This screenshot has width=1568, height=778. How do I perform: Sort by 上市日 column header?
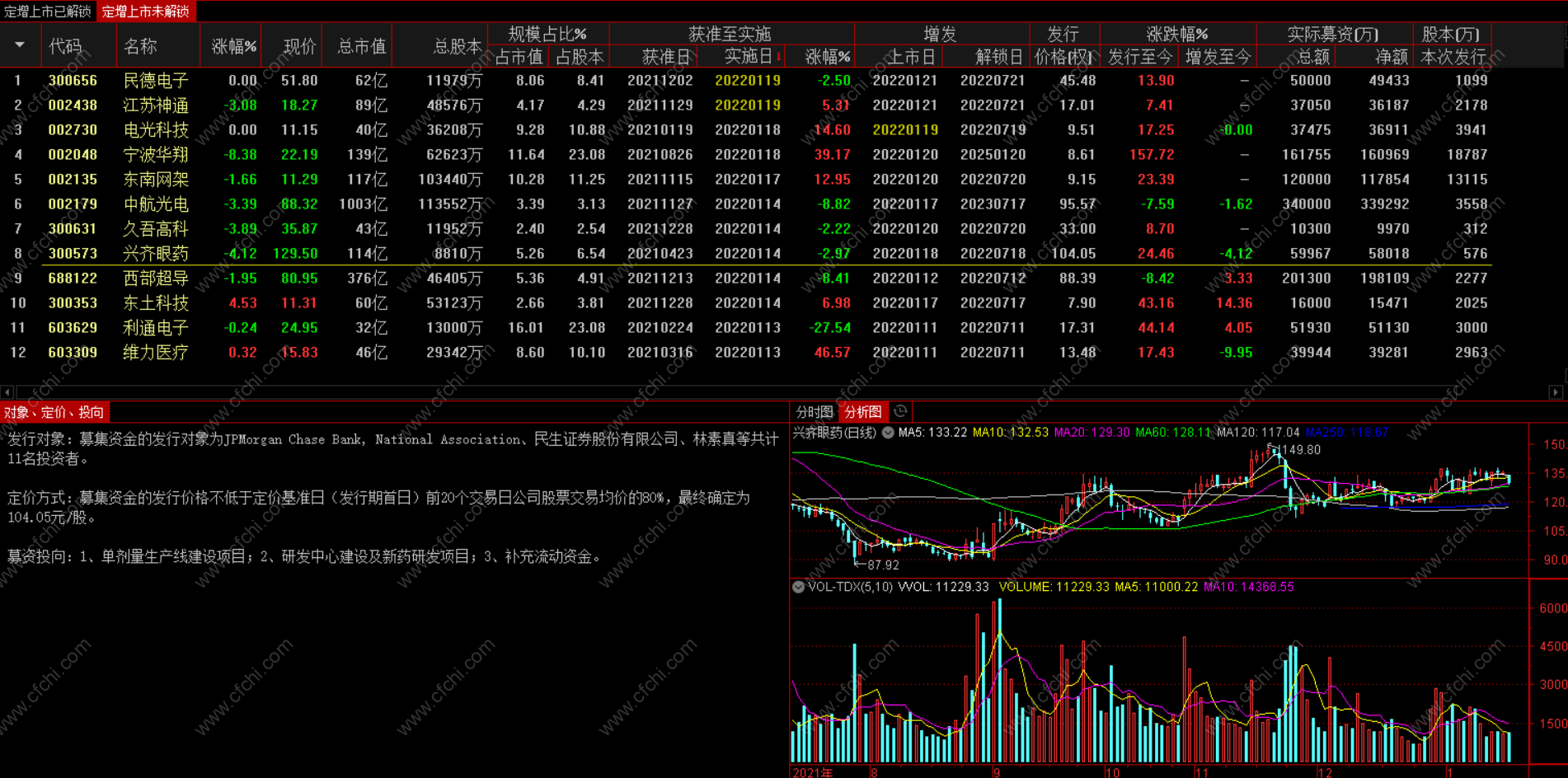click(911, 57)
